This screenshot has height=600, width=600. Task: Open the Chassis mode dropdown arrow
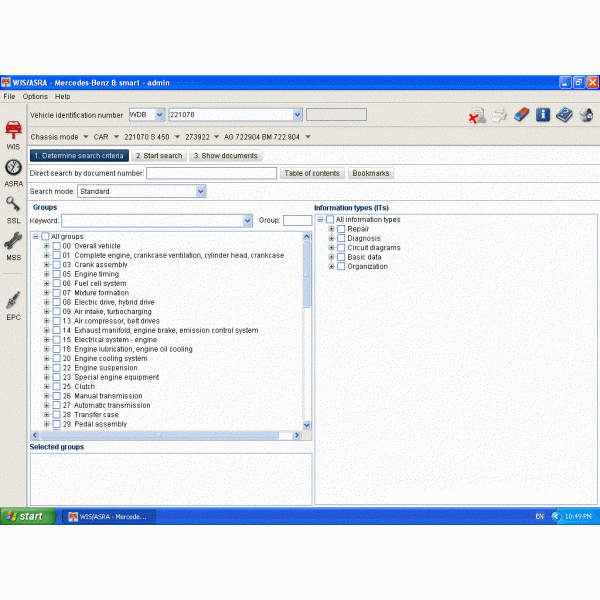(x=86, y=137)
